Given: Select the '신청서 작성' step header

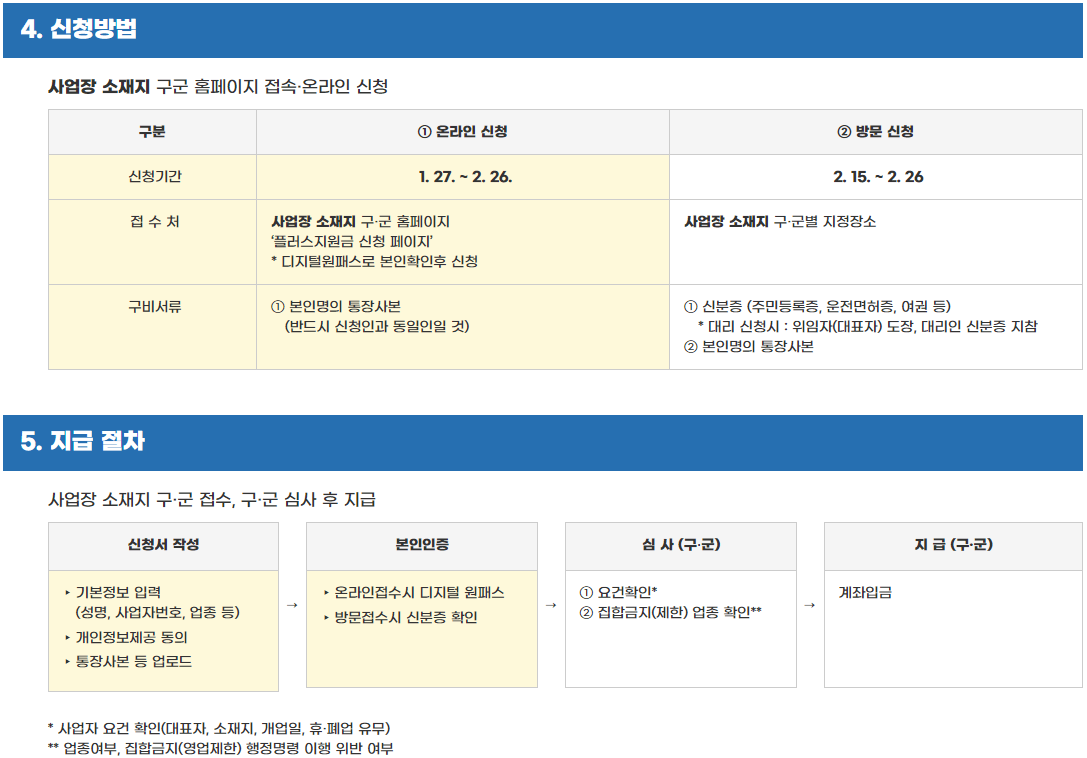Looking at the screenshot, I should tap(164, 545).
